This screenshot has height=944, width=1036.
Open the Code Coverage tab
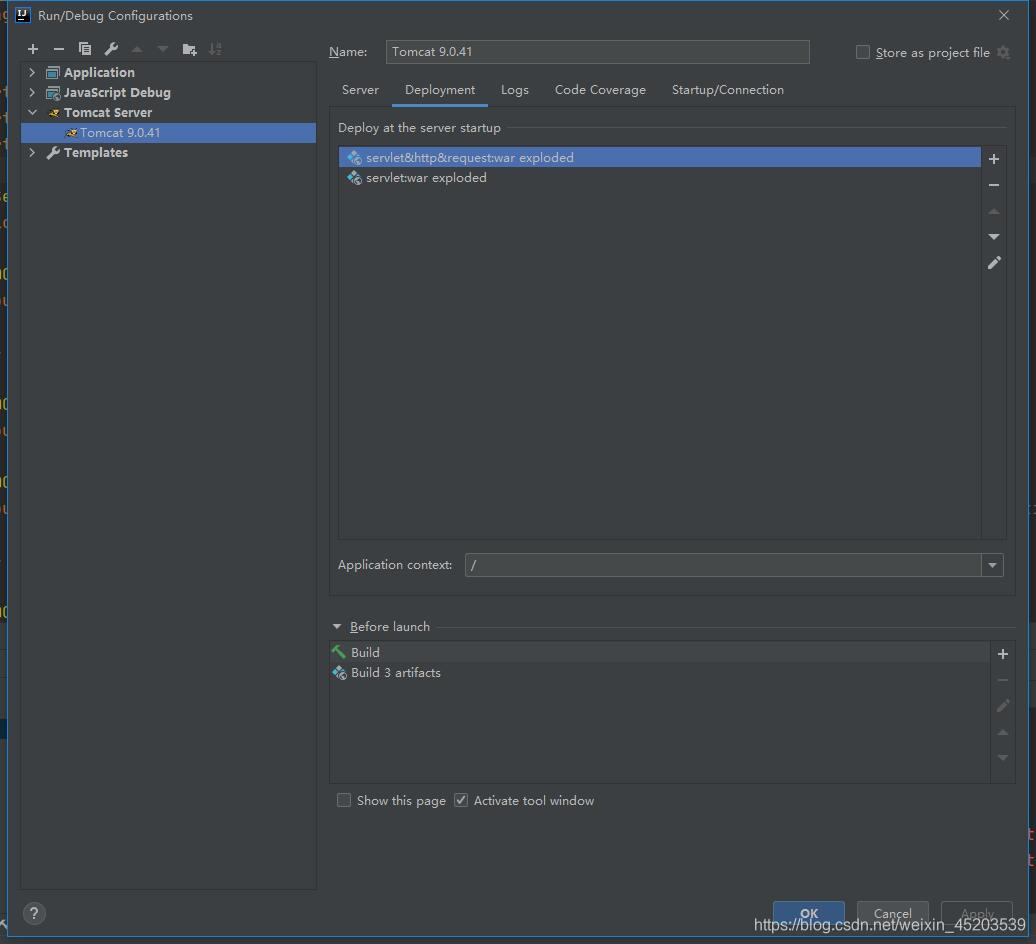click(x=601, y=90)
